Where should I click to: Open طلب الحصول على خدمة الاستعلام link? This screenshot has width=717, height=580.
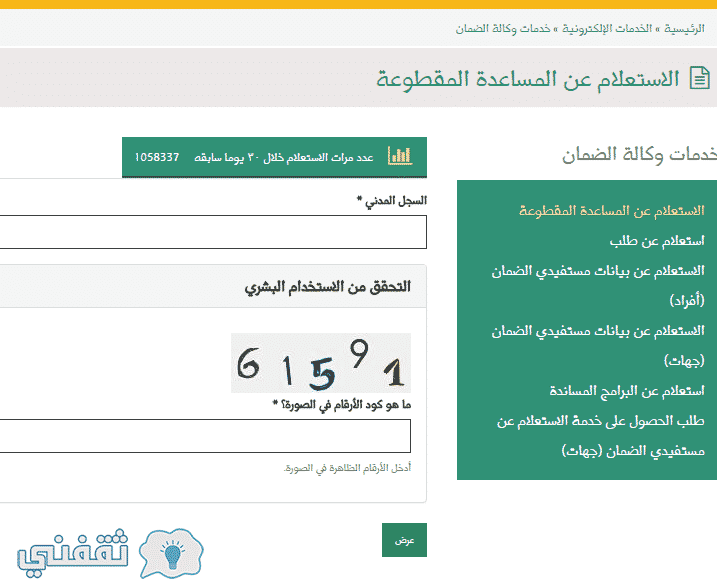(x=600, y=435)
